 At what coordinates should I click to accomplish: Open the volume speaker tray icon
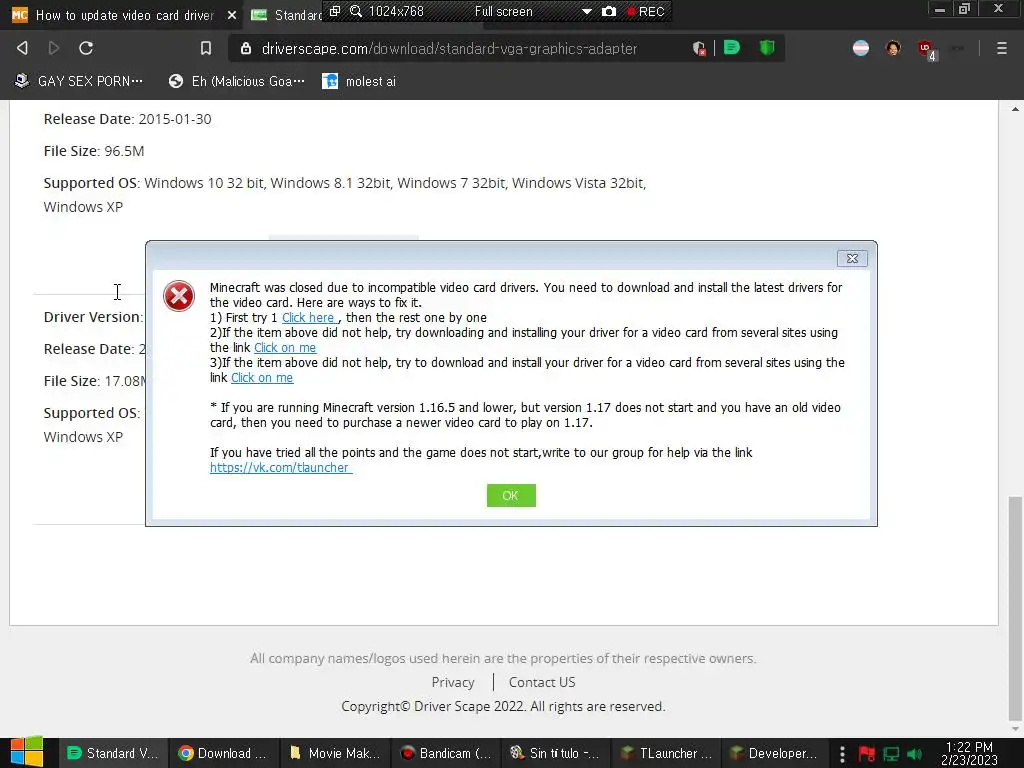coord(914,754)
